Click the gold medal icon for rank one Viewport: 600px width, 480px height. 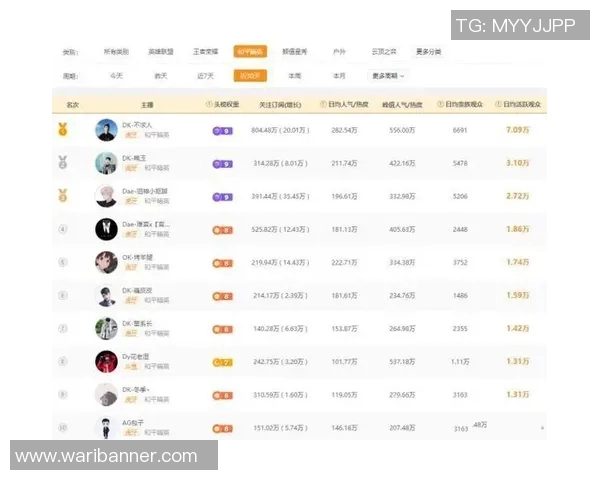63,130
